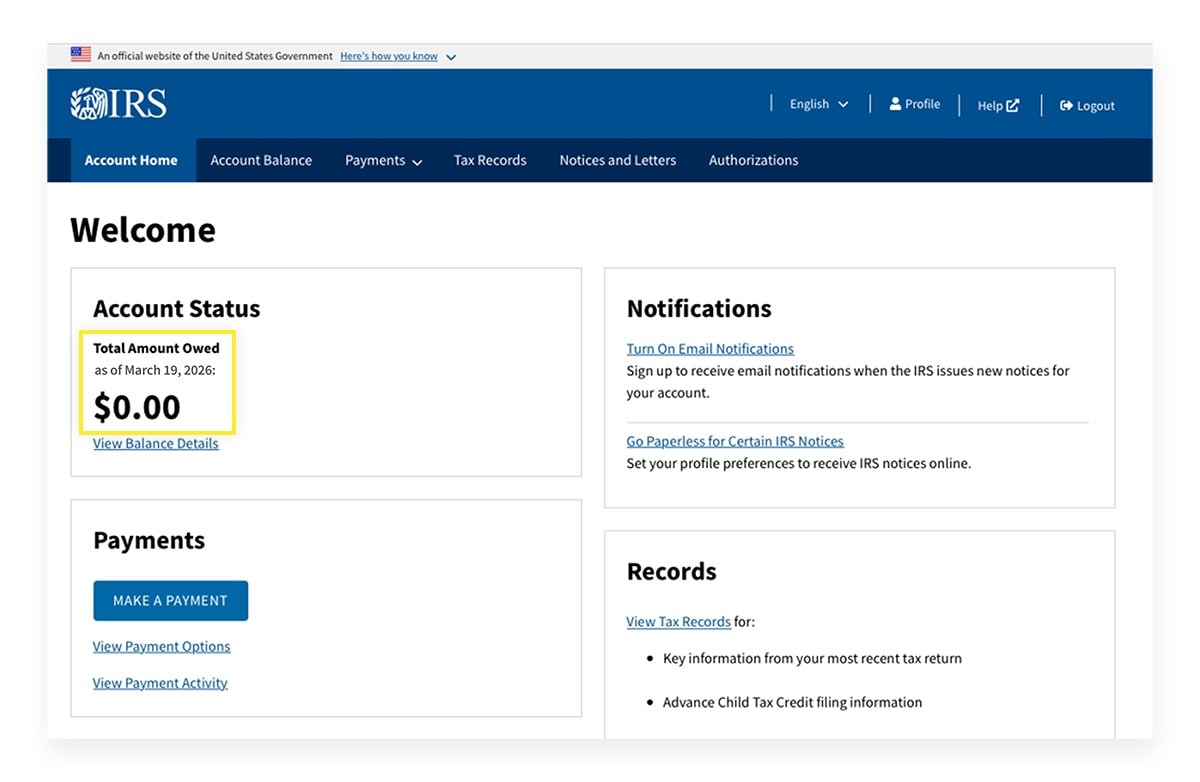Expand the Here's how you know banner
The image size is (1200, 782).
click(x=388, y=56)
